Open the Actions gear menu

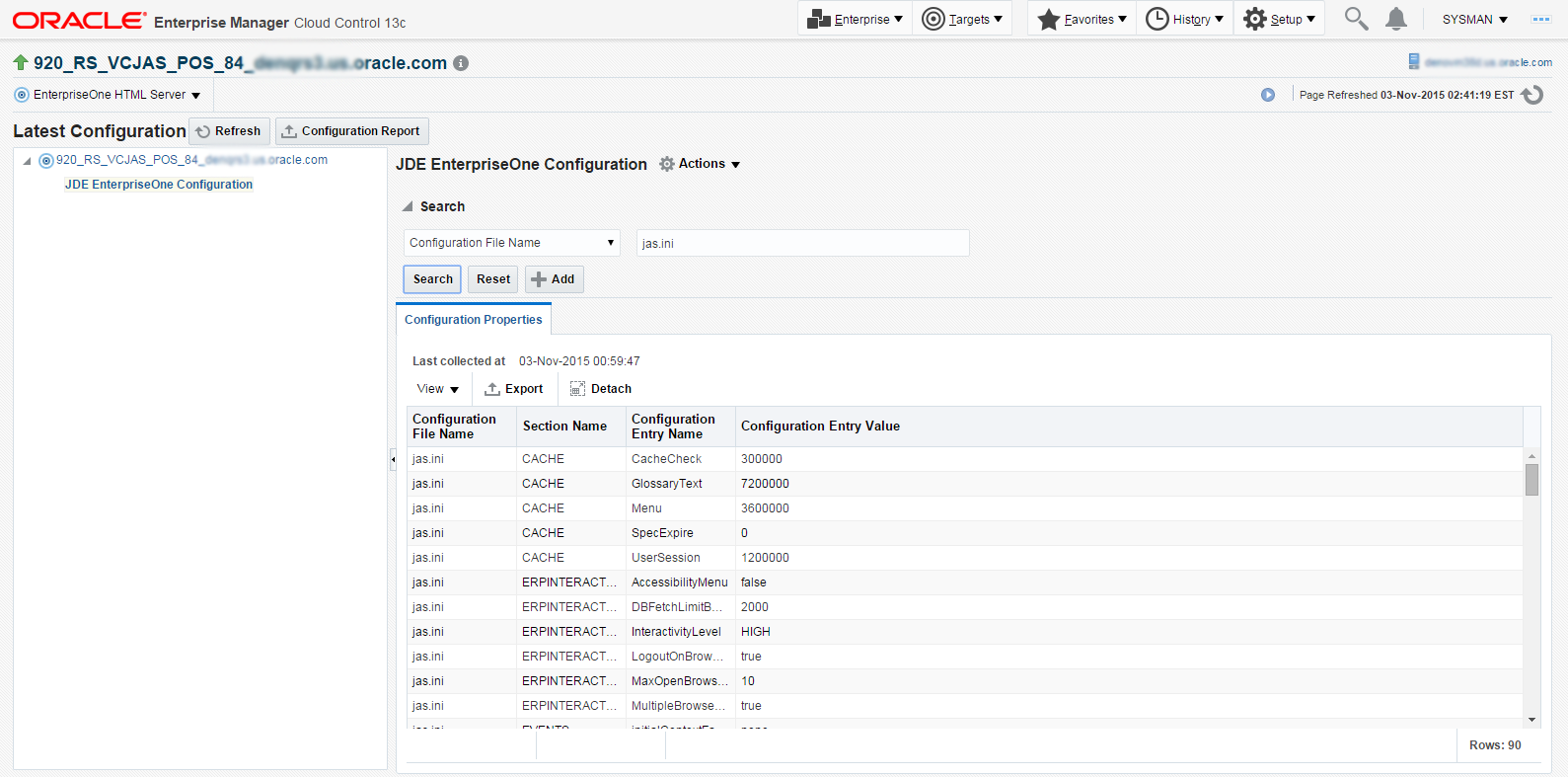[x=700, y=164]
